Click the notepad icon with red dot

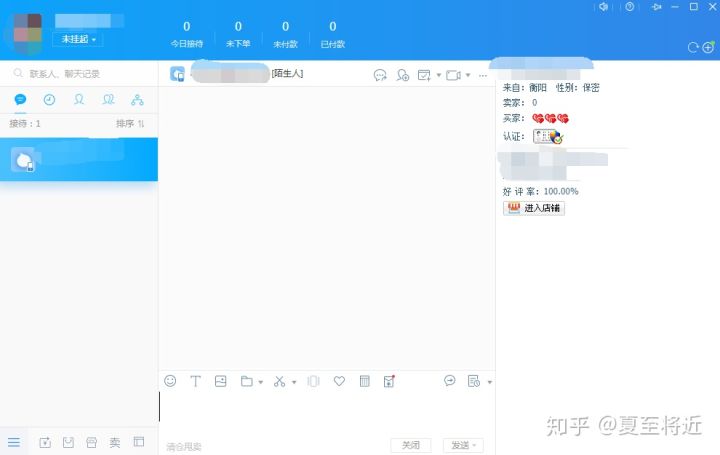click(389, 381)
